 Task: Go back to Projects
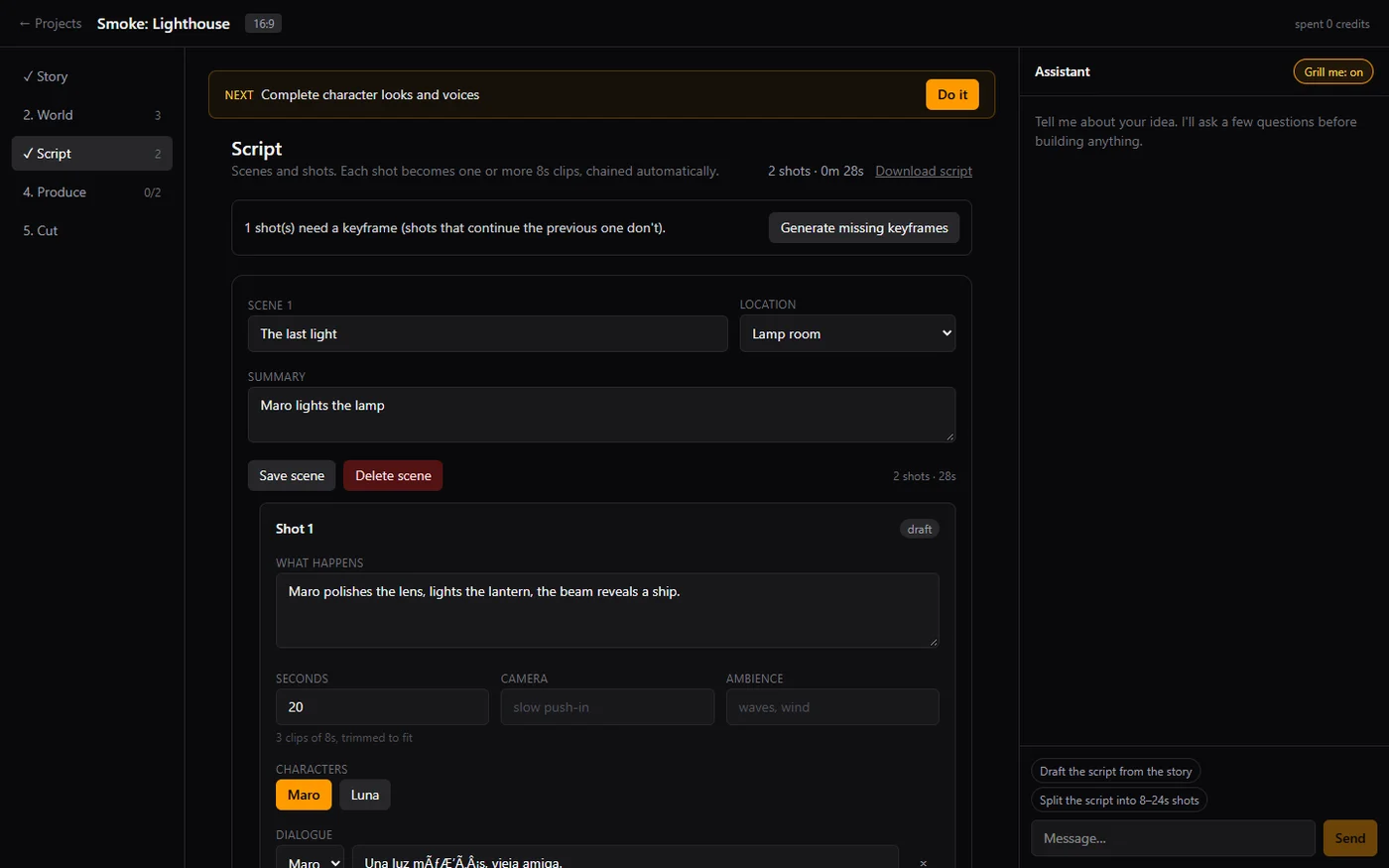point(51,24)
